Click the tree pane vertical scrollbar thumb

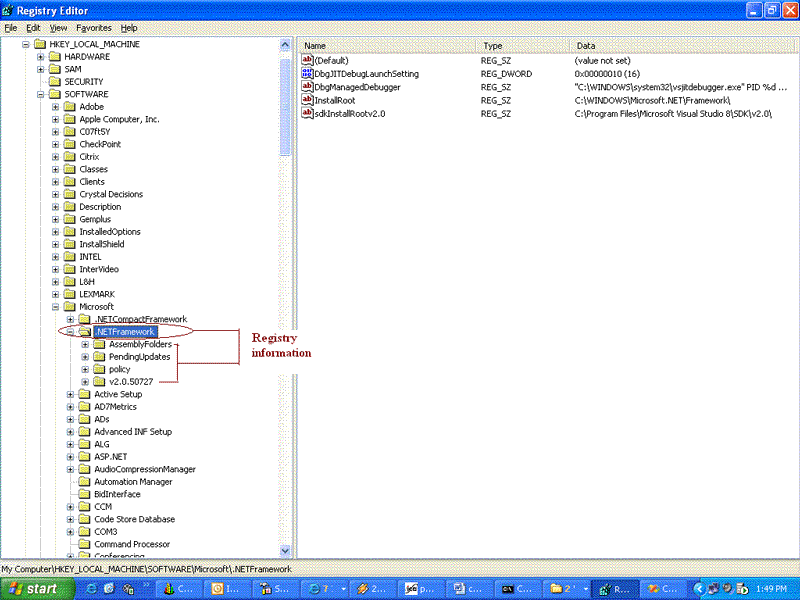(285, 107)
